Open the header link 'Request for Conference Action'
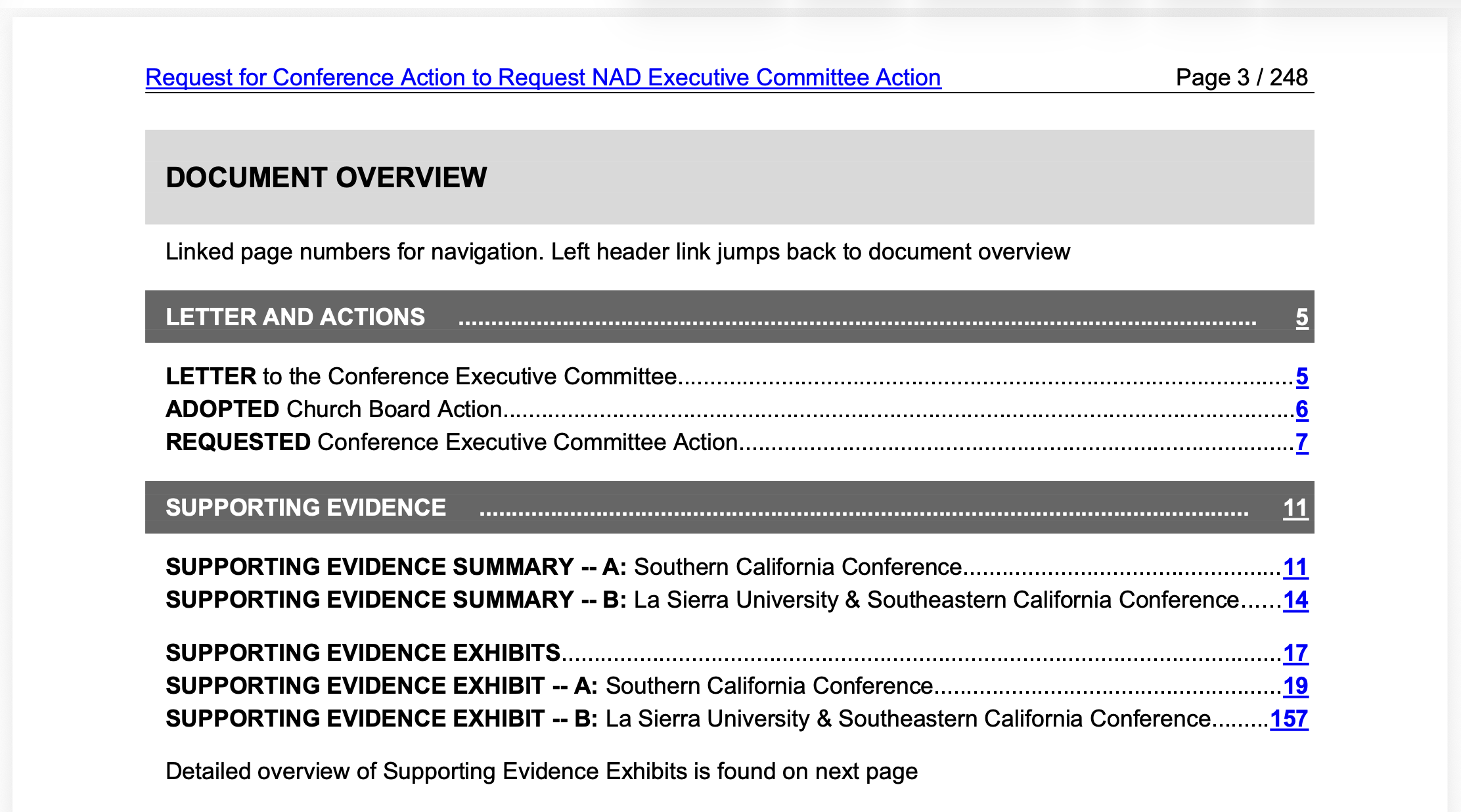This screenshot has height=812, width=1461. point(543,78)
